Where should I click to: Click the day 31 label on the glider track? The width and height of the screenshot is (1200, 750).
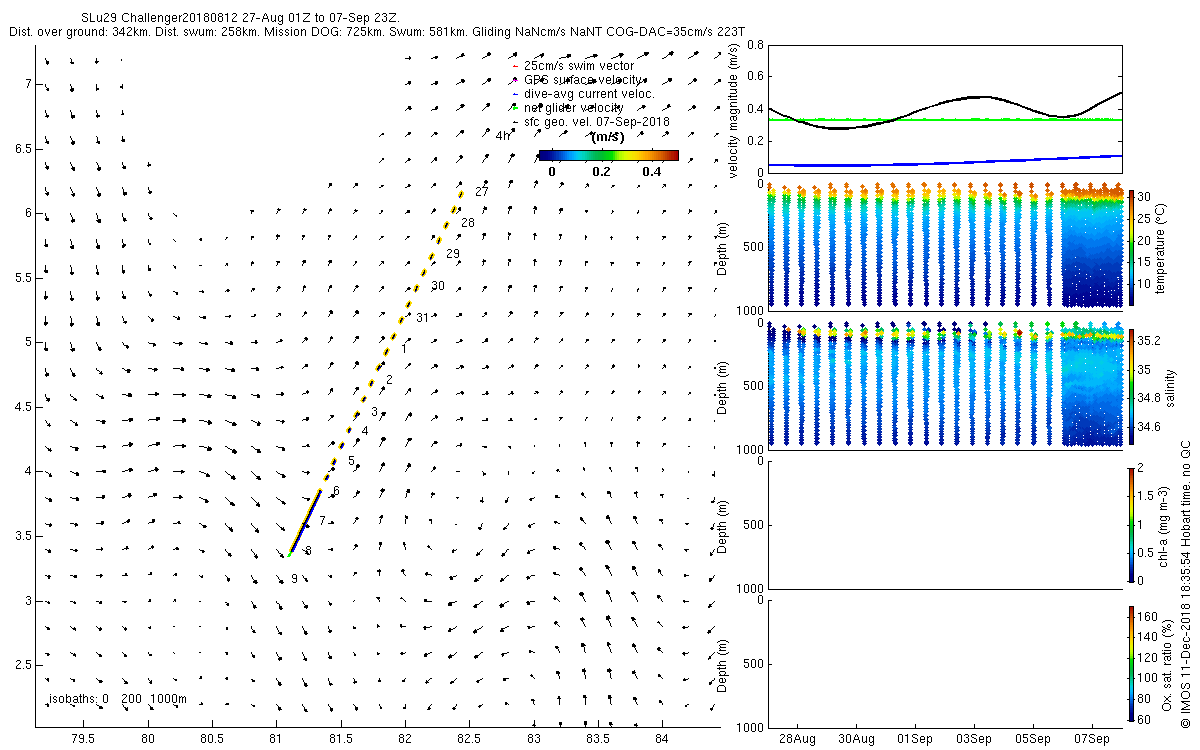pyautogui.click(x=422, y=318)
